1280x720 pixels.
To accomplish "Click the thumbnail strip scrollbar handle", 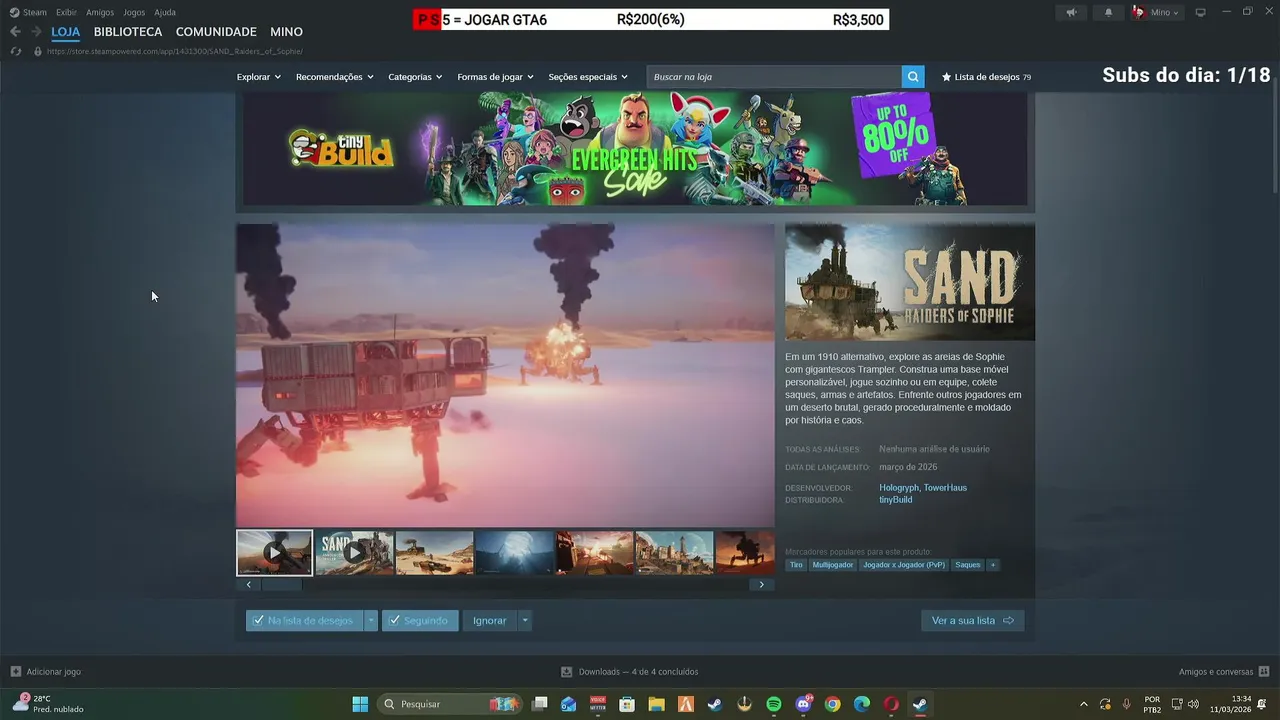I will pos(281,585).
